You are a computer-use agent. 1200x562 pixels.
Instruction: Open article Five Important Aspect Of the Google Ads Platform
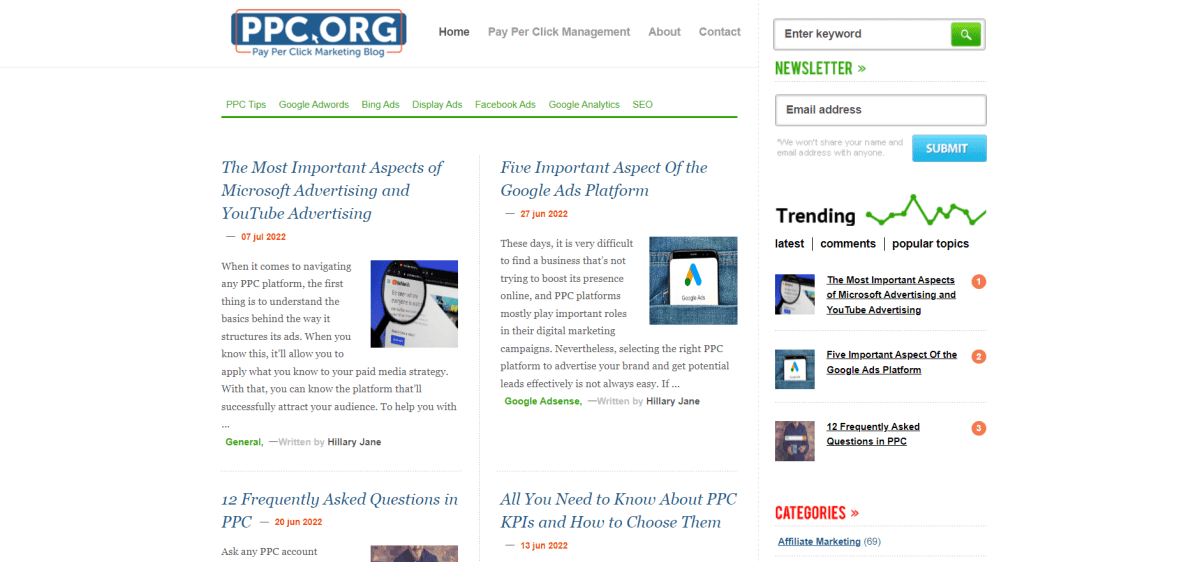point(604,179)
